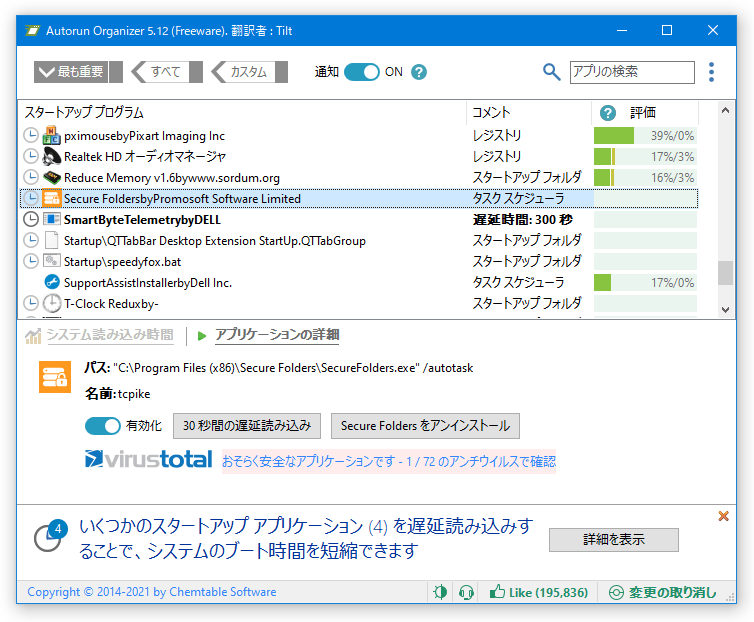
Task: Click the 評価 column help icon
Action: tap(607, 113)
